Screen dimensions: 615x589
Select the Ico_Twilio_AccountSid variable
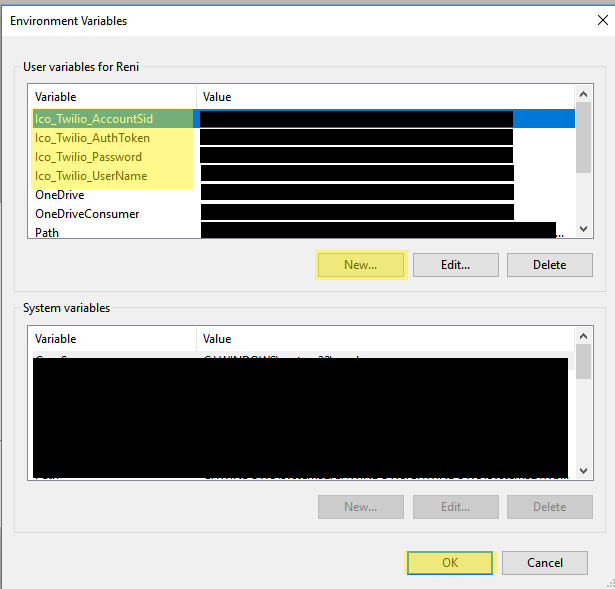[x=93, y=119]
